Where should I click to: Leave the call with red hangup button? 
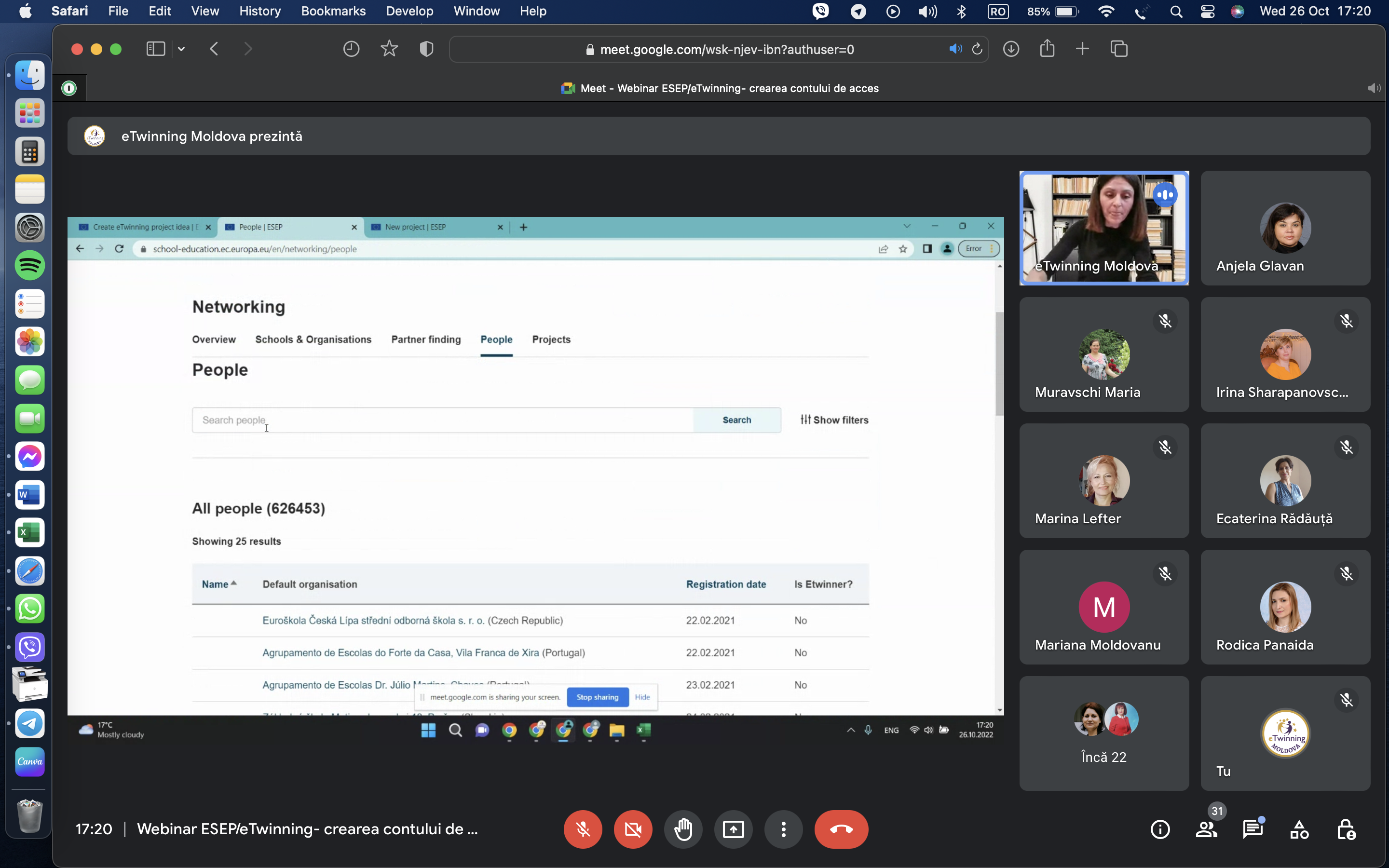pos(842,829)
